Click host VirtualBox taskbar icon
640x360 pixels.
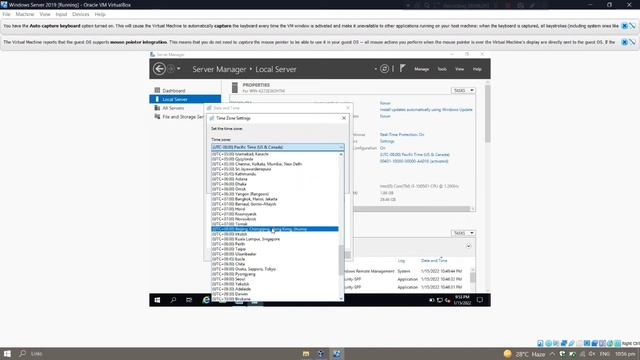point(337,353)
